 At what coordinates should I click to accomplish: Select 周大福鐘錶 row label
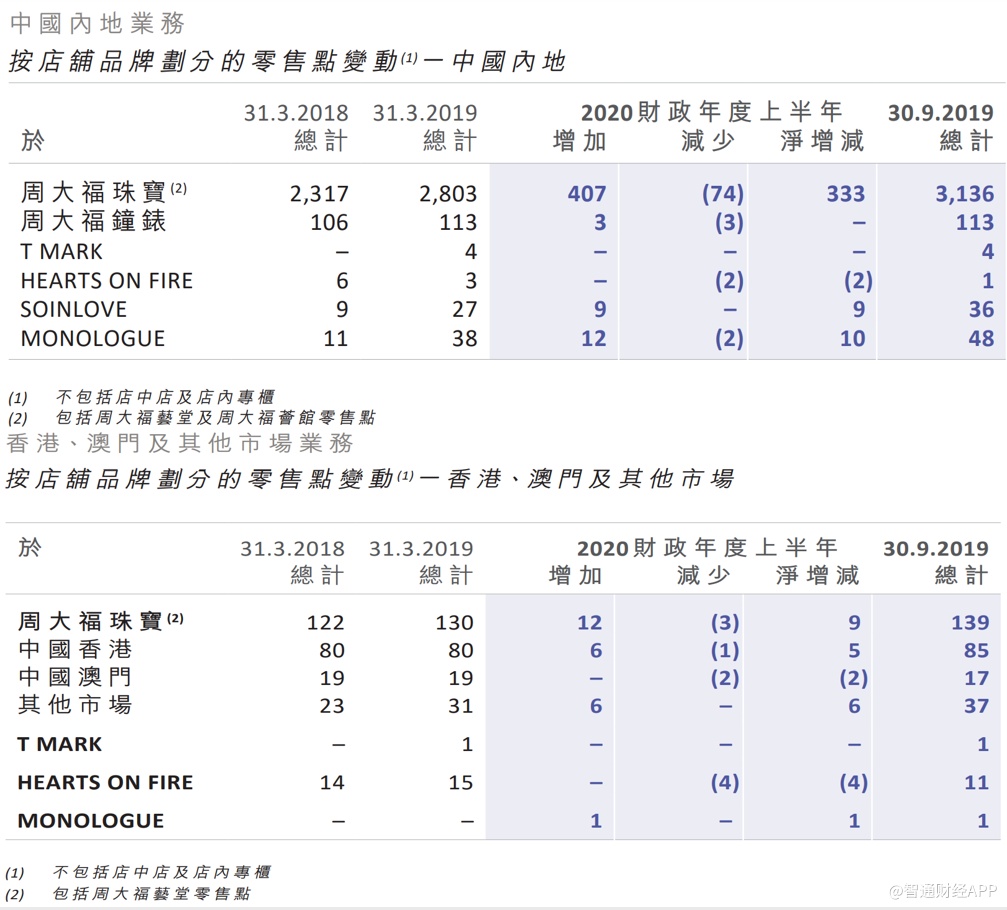click(93, 221)
